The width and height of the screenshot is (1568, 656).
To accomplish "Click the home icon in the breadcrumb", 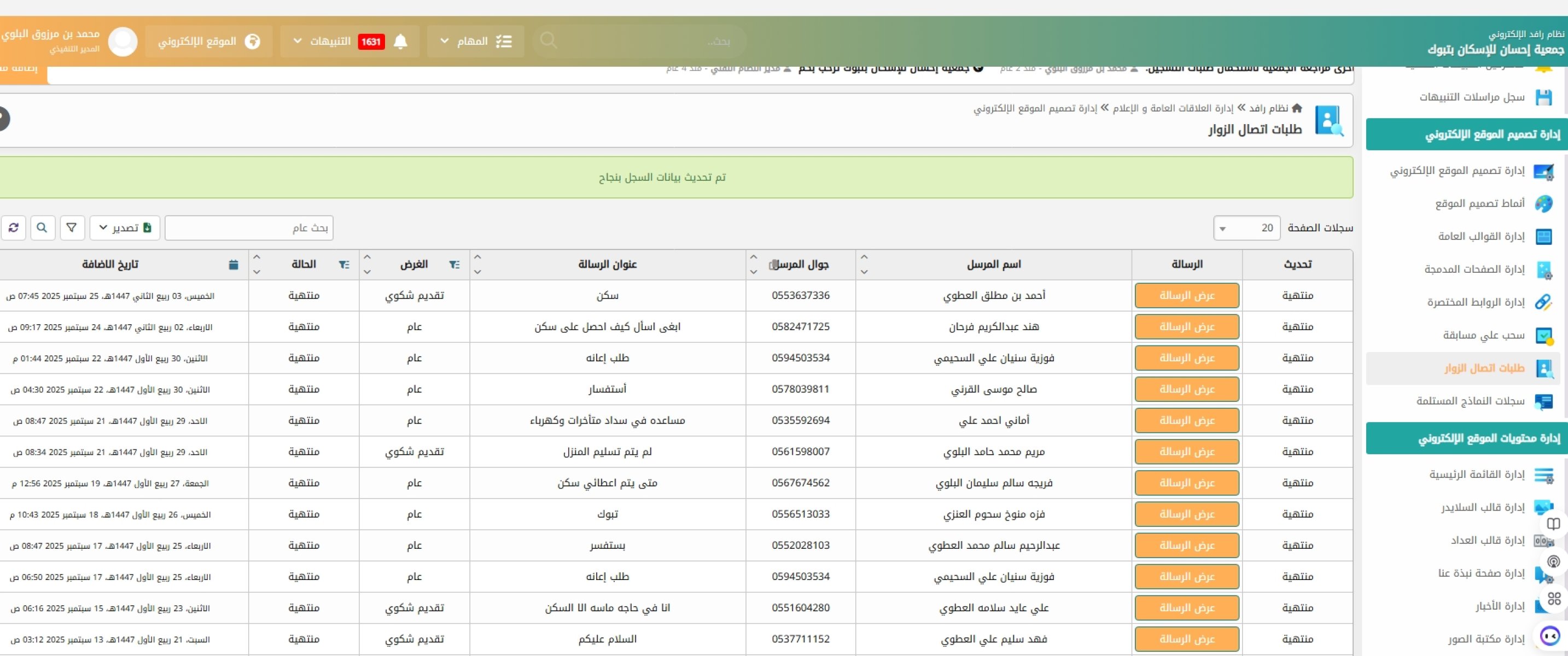I will (1296, 108).
